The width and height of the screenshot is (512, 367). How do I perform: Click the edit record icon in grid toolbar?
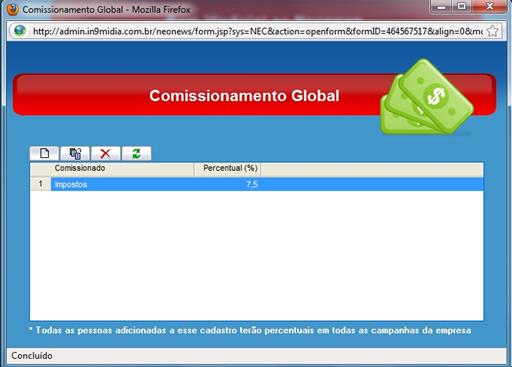[x=75, y=153]
